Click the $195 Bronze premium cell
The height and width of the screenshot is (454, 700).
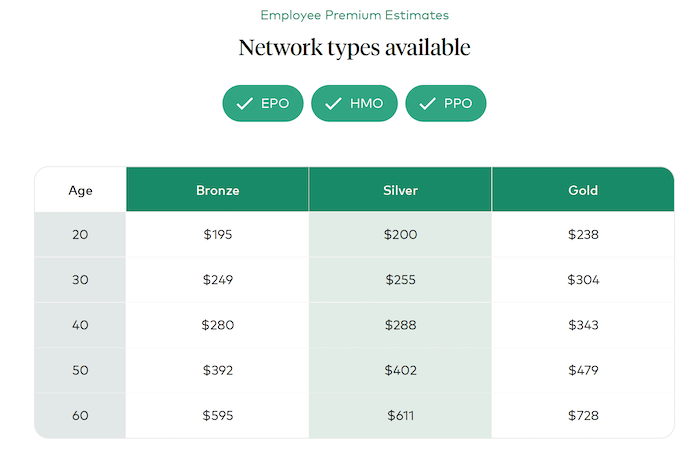[217, 235]
